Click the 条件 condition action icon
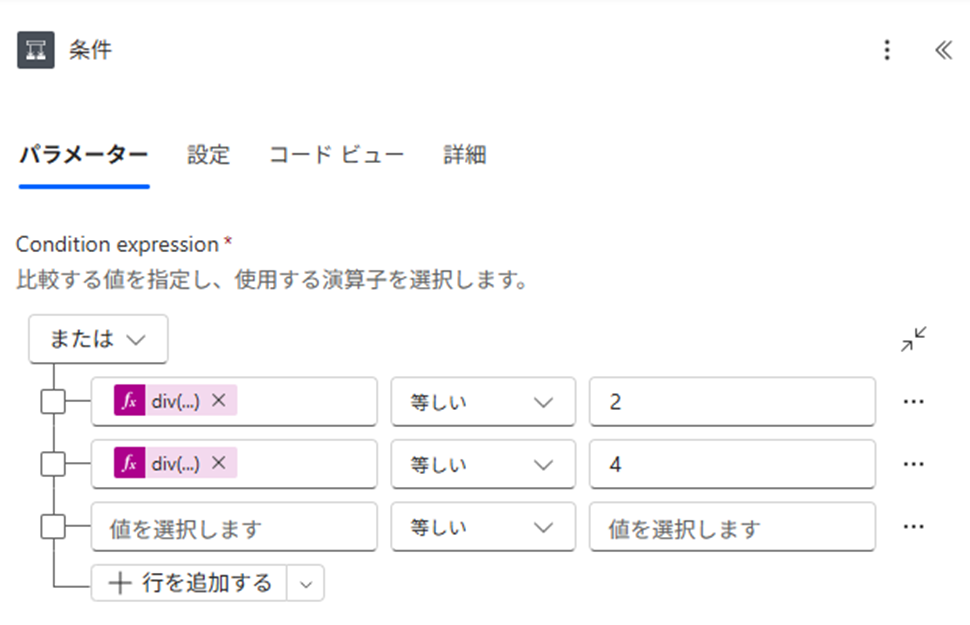Image resolution: width=970 pixels, height=625 pixels. 36,50
